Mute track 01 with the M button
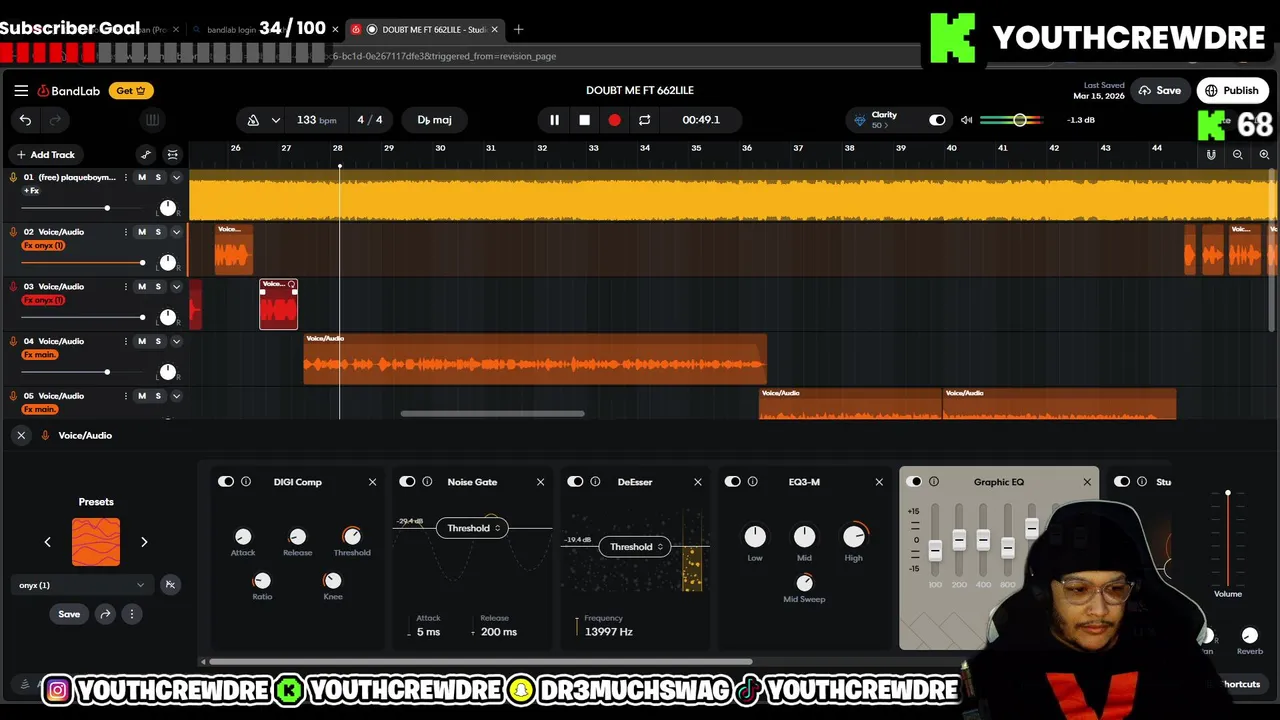1280x720 pixels. point(141,177)
